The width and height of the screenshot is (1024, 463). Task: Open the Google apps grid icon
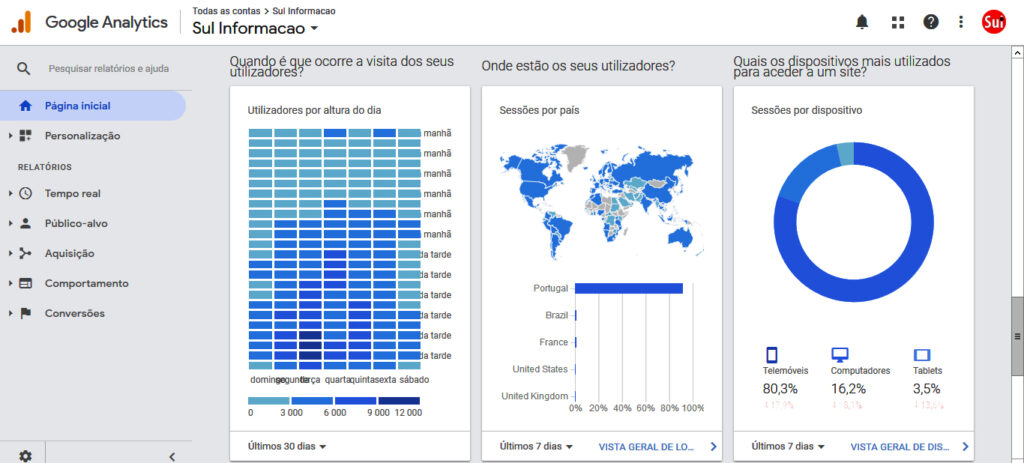point(898,22)
